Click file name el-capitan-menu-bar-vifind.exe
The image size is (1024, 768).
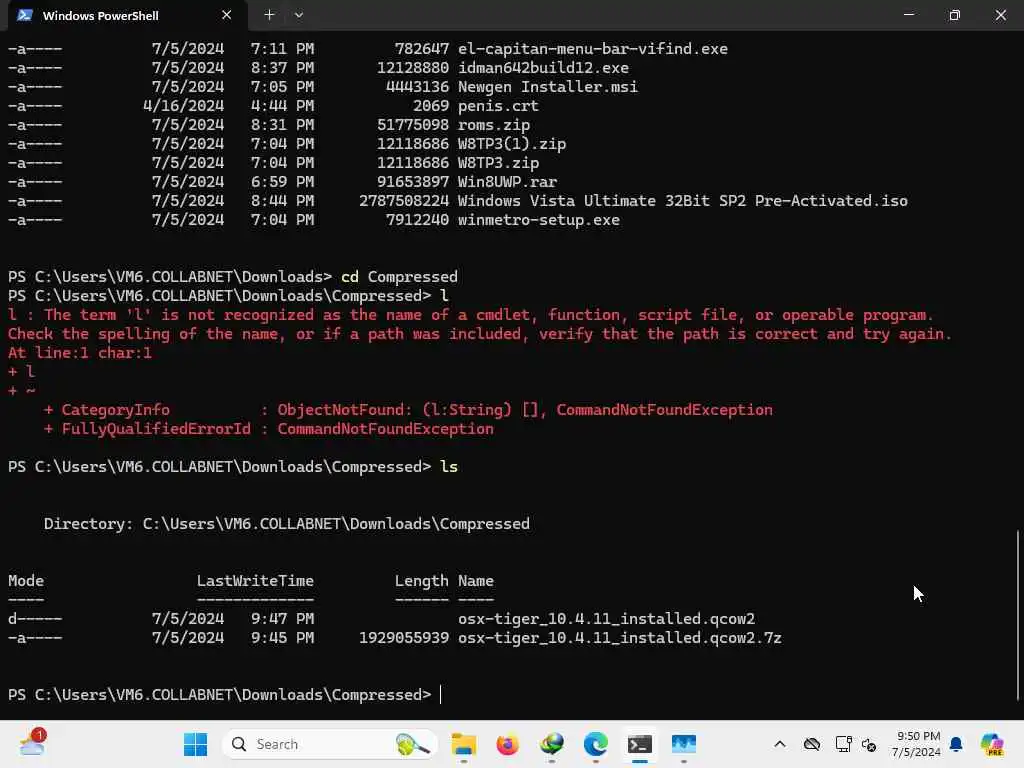(592, 49)
